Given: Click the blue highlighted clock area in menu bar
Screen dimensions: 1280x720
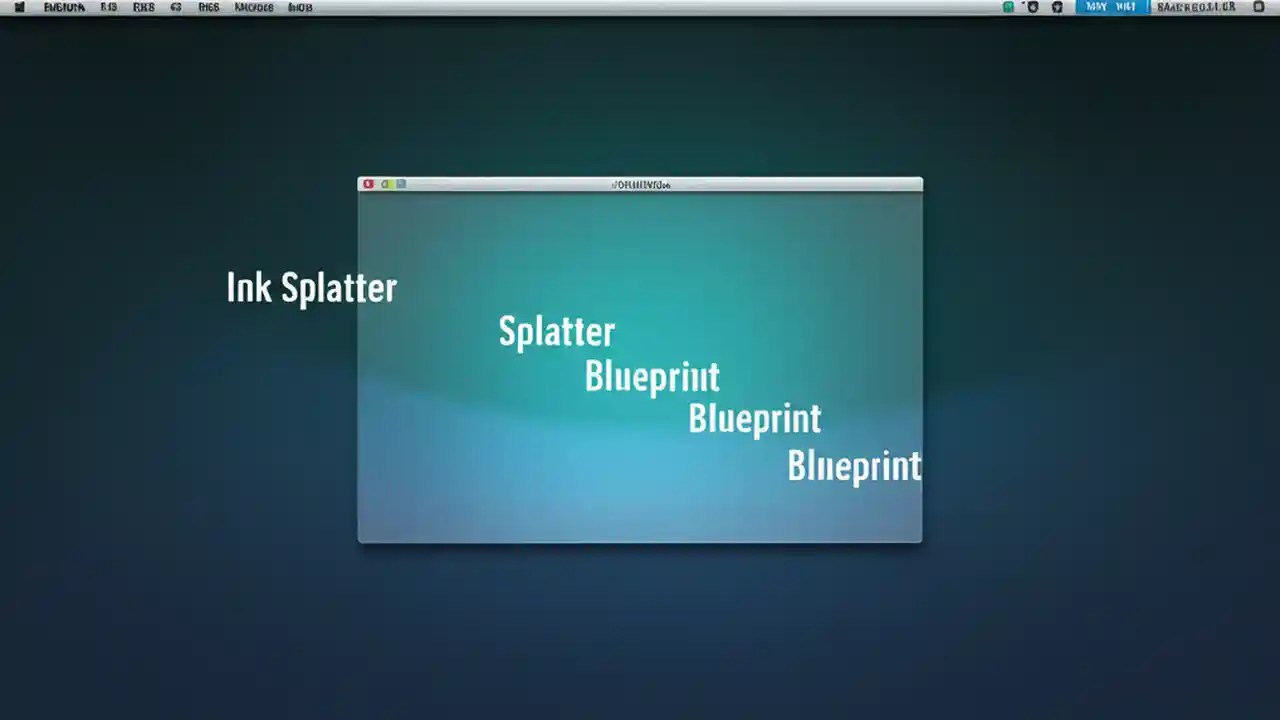Looking at the screenshot, I should 1110,7.
